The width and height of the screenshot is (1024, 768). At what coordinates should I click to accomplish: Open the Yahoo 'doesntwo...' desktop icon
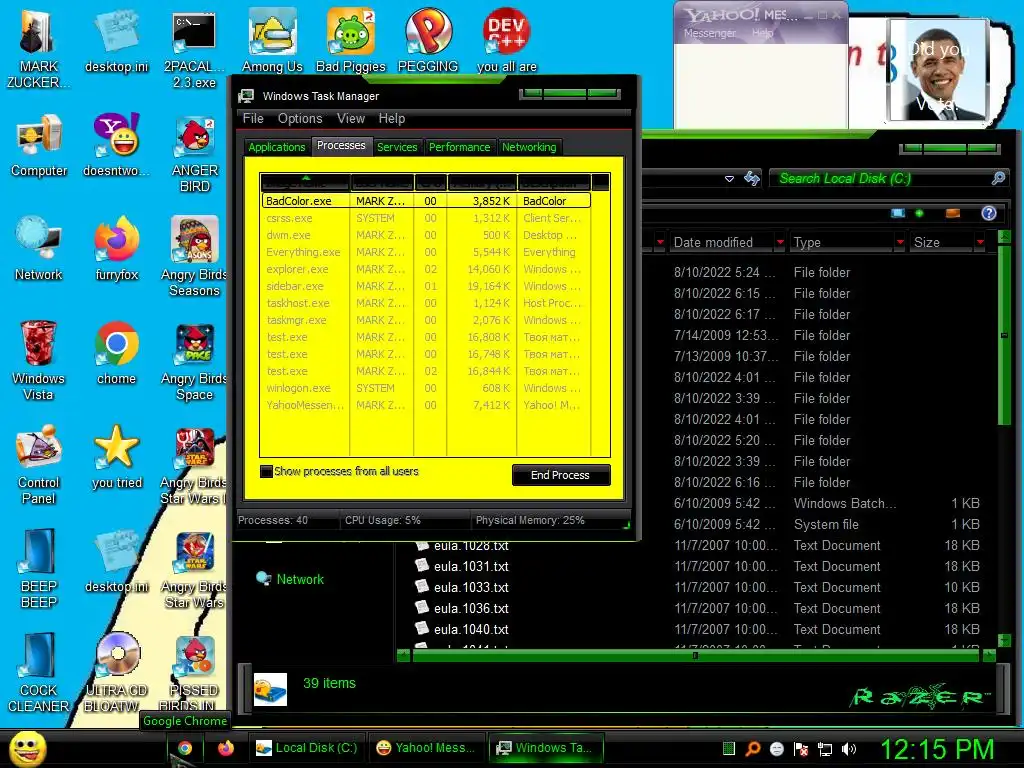tap(116, 145)
